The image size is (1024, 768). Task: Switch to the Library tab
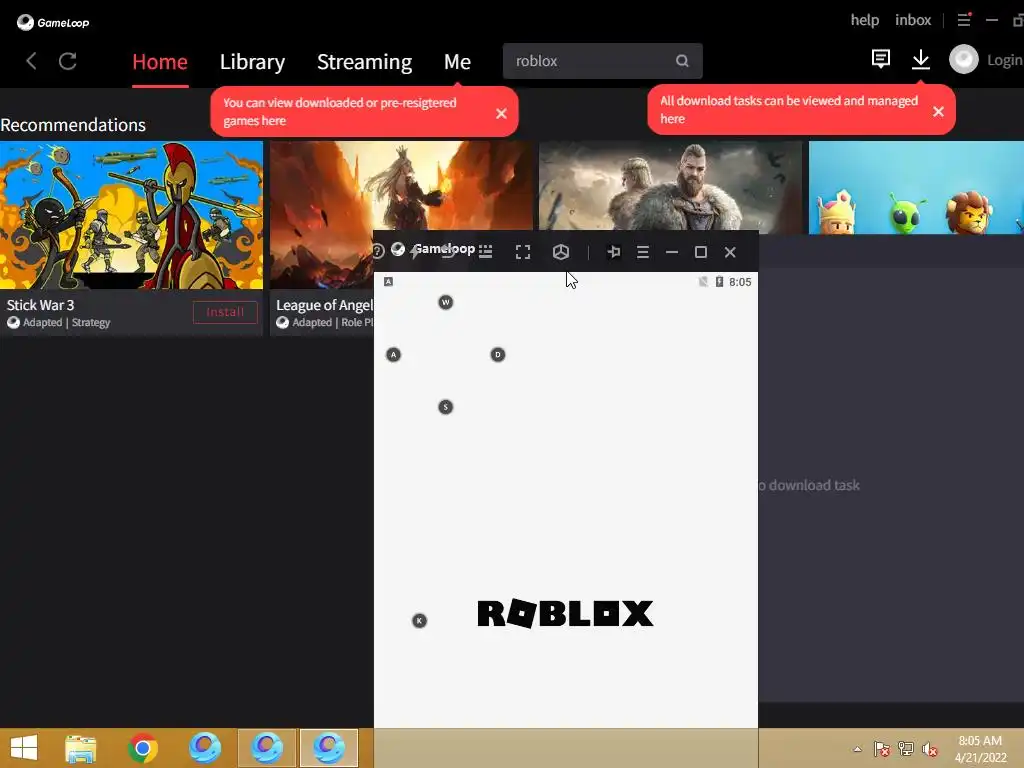pyautogui.click(x=252, y=61)
